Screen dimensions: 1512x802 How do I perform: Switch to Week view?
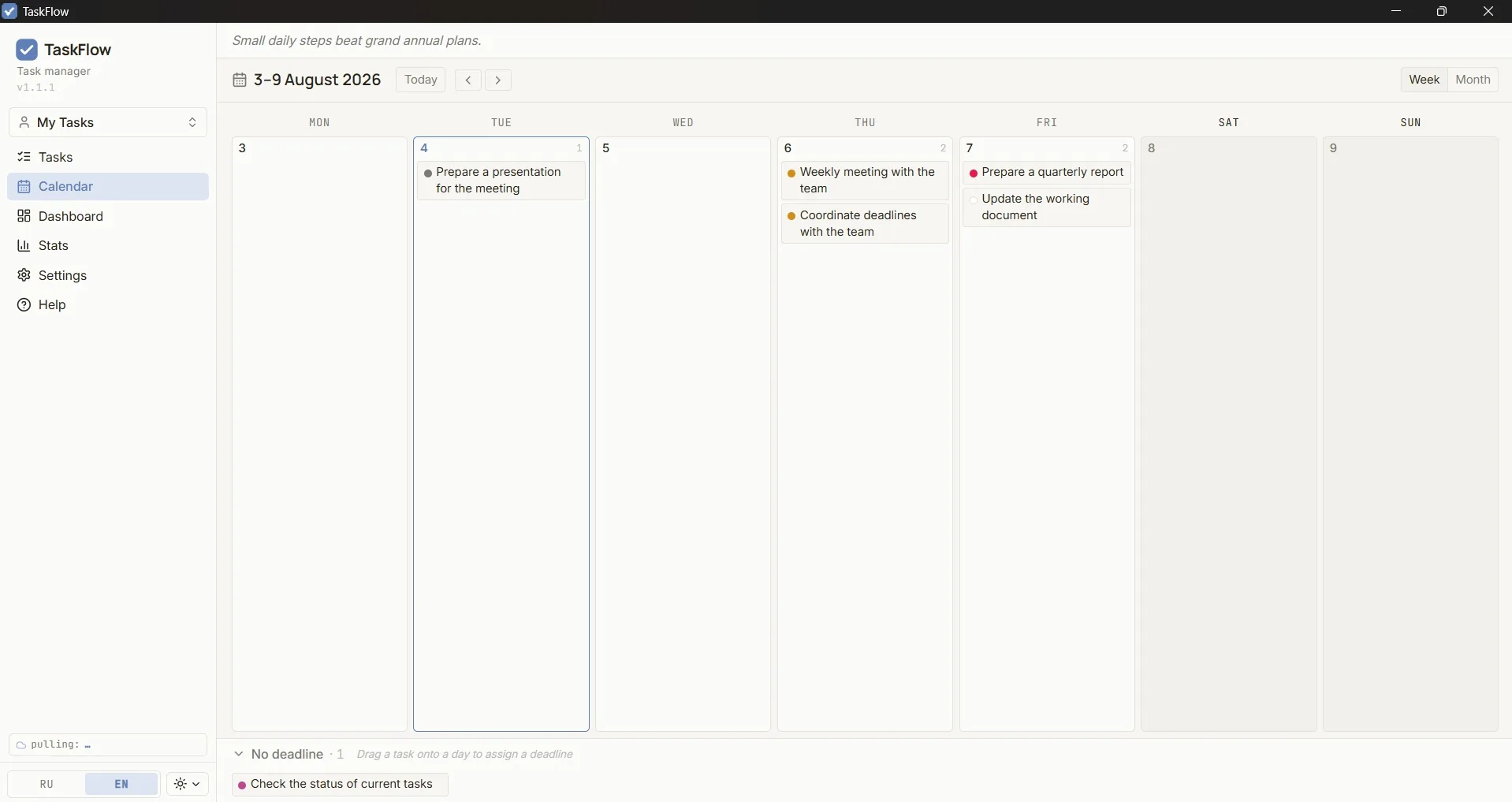(x=1424, y=80)
